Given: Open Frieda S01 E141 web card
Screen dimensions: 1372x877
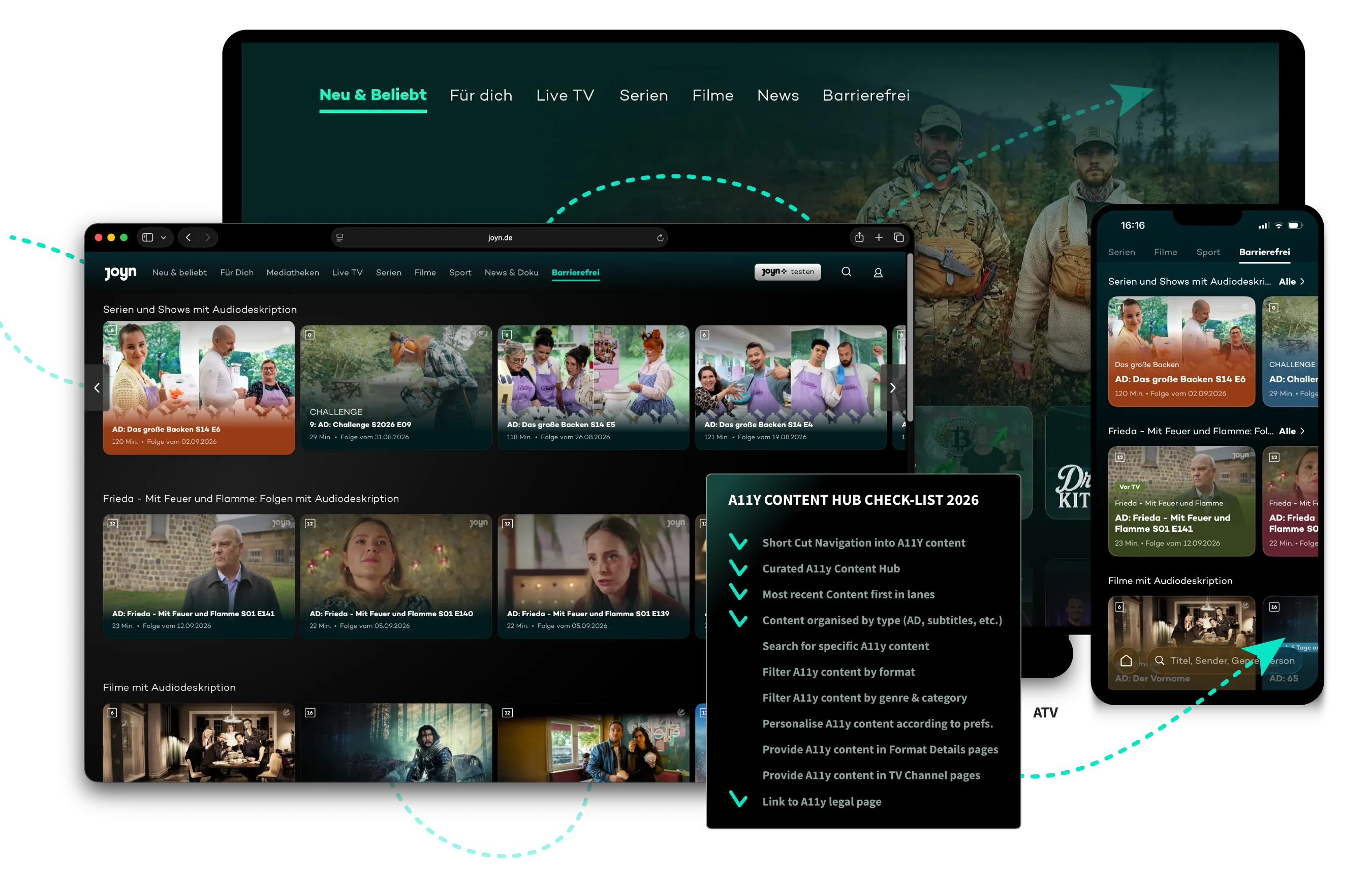Looking at the screenshot, I should 198,576.
